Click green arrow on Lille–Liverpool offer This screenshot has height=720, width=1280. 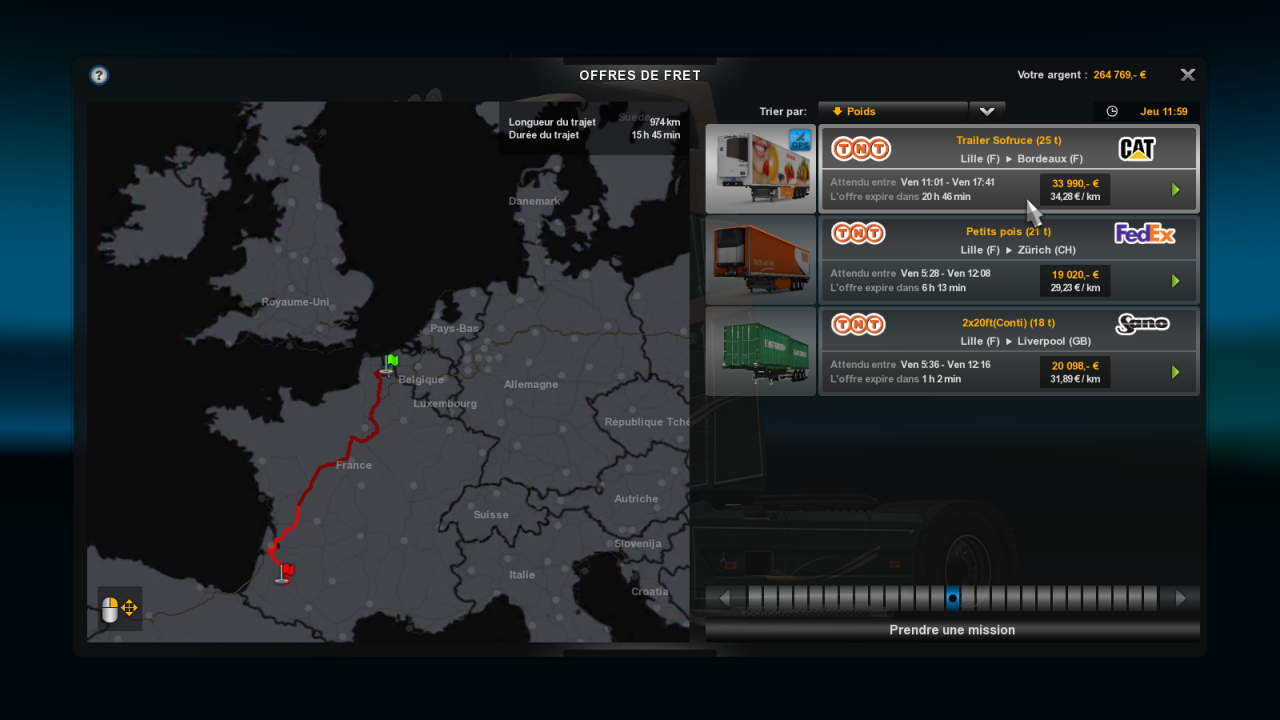pos(1176,372)
